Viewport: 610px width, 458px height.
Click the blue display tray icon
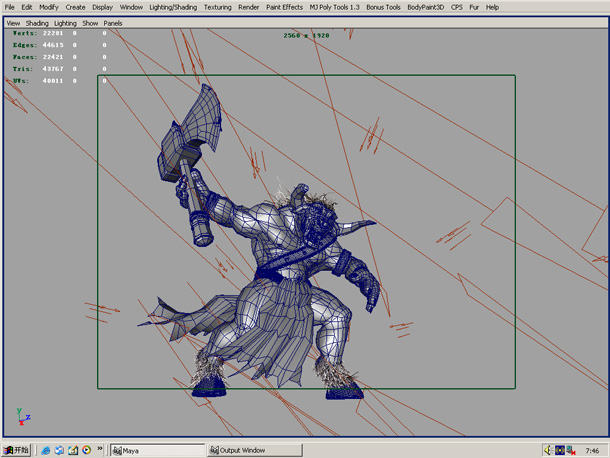(560, 450)
